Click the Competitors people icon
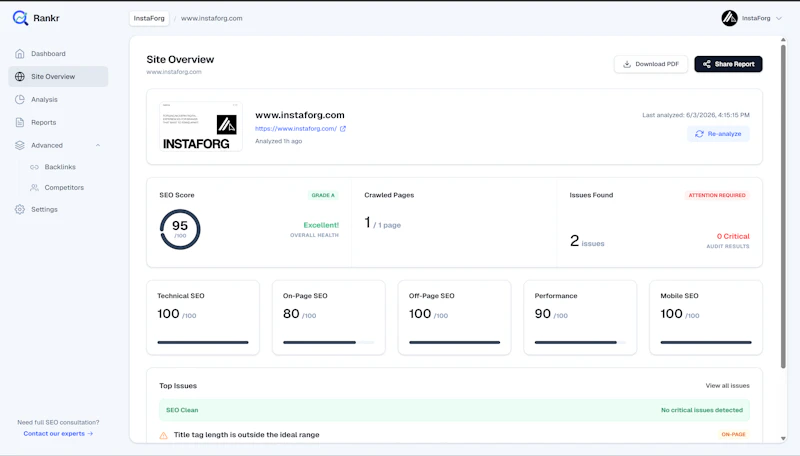The width and height of the screenshot is (800, 456). pos(34,188)
